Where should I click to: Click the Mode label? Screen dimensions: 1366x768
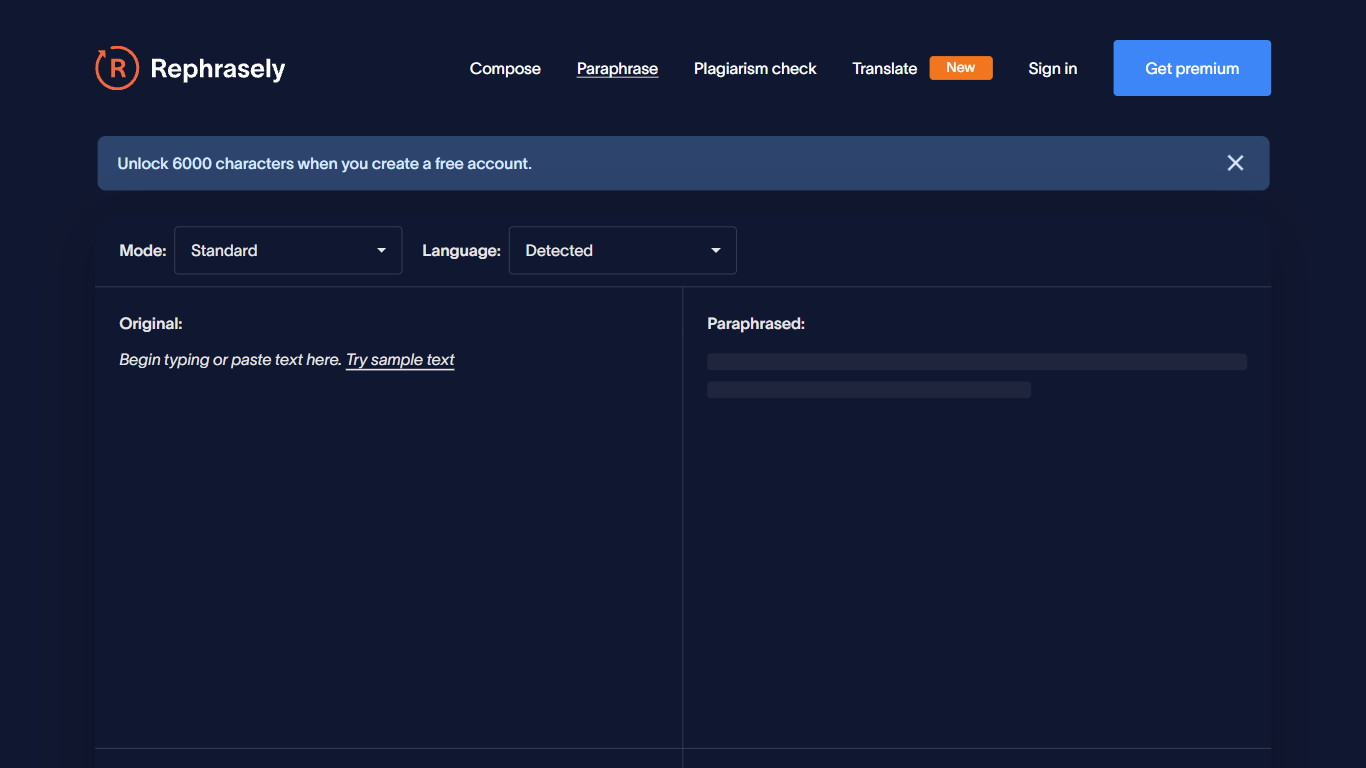pos(143,250)
